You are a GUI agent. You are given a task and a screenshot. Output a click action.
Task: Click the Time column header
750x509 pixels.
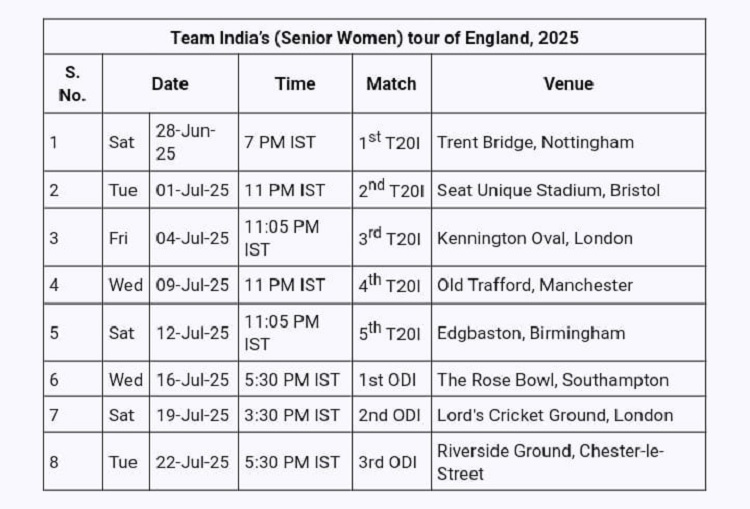[x=295, y=84]
